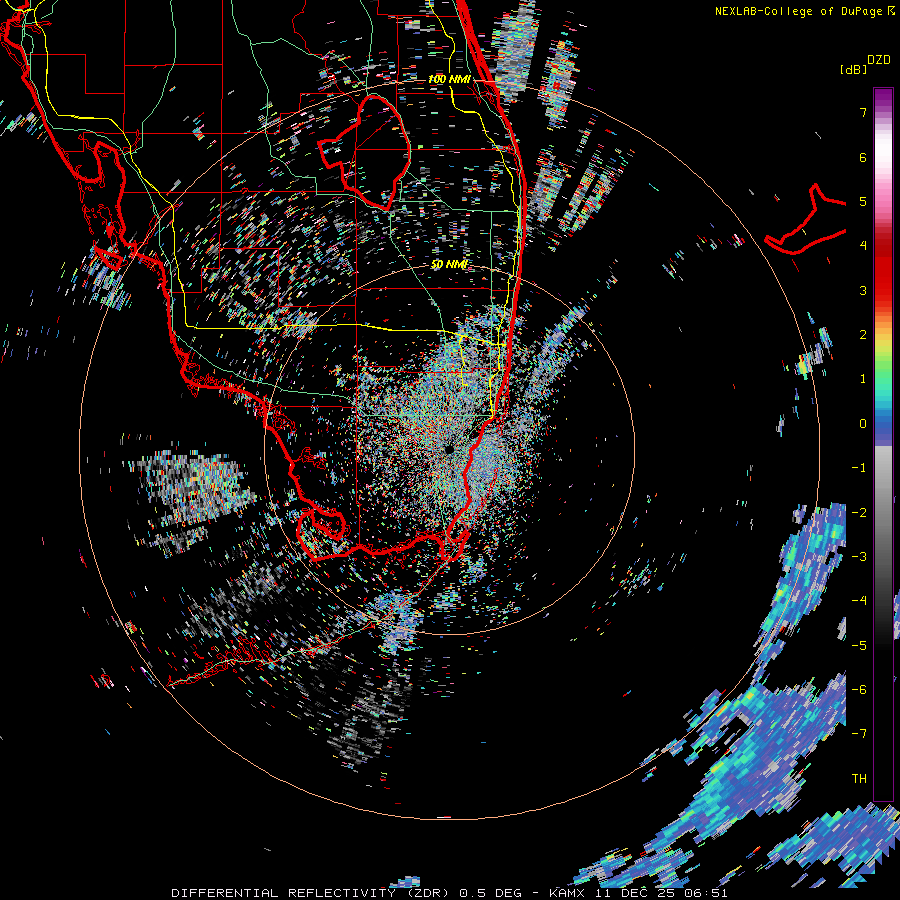Image resolution: width=900 pixels, height=900 pixels.
Task: Click the 7 value on dB scale
Action: [863, 112]
